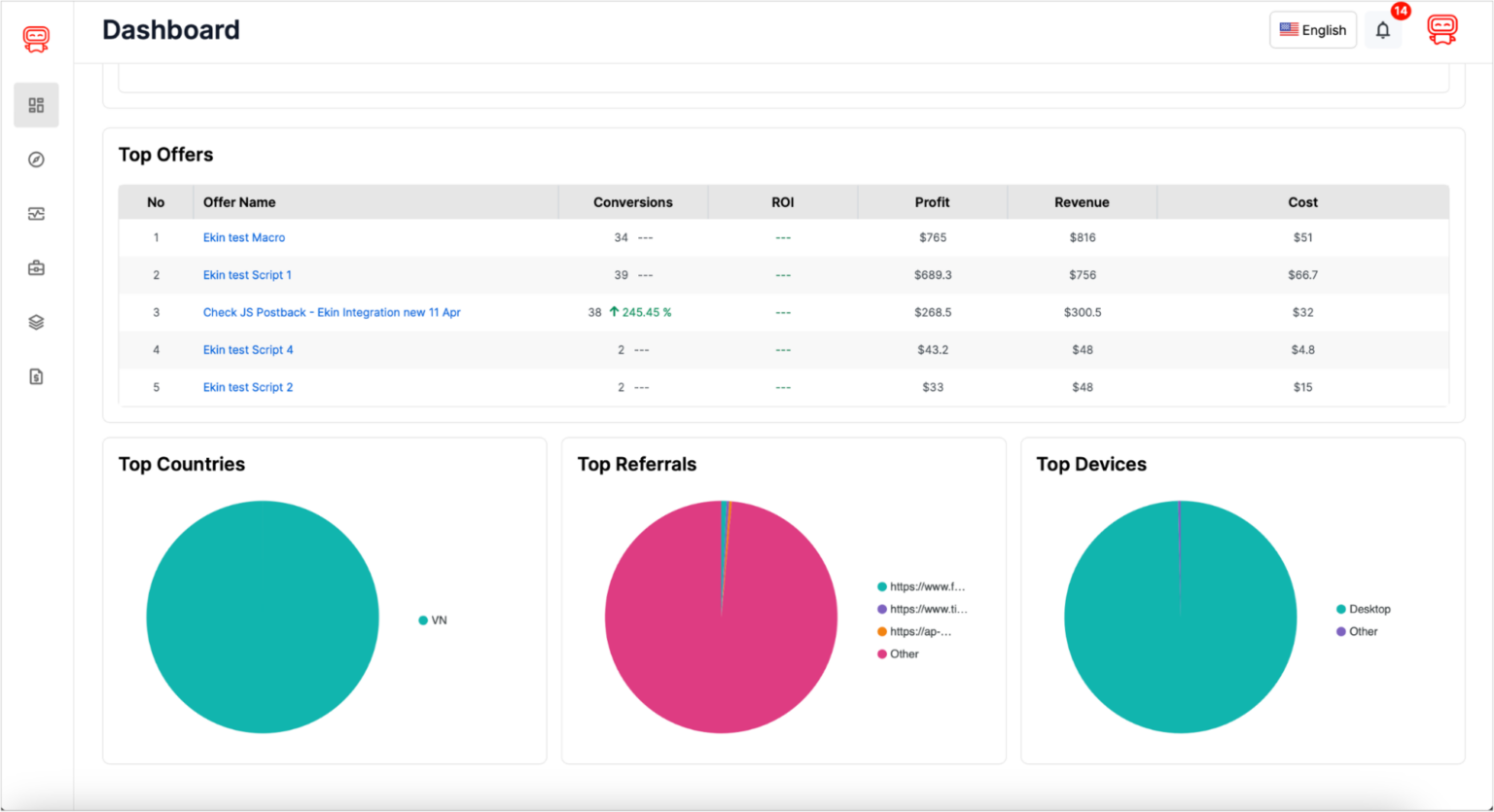Toggle the VN legend entry in Top Countries

click(x=432, y=619)
